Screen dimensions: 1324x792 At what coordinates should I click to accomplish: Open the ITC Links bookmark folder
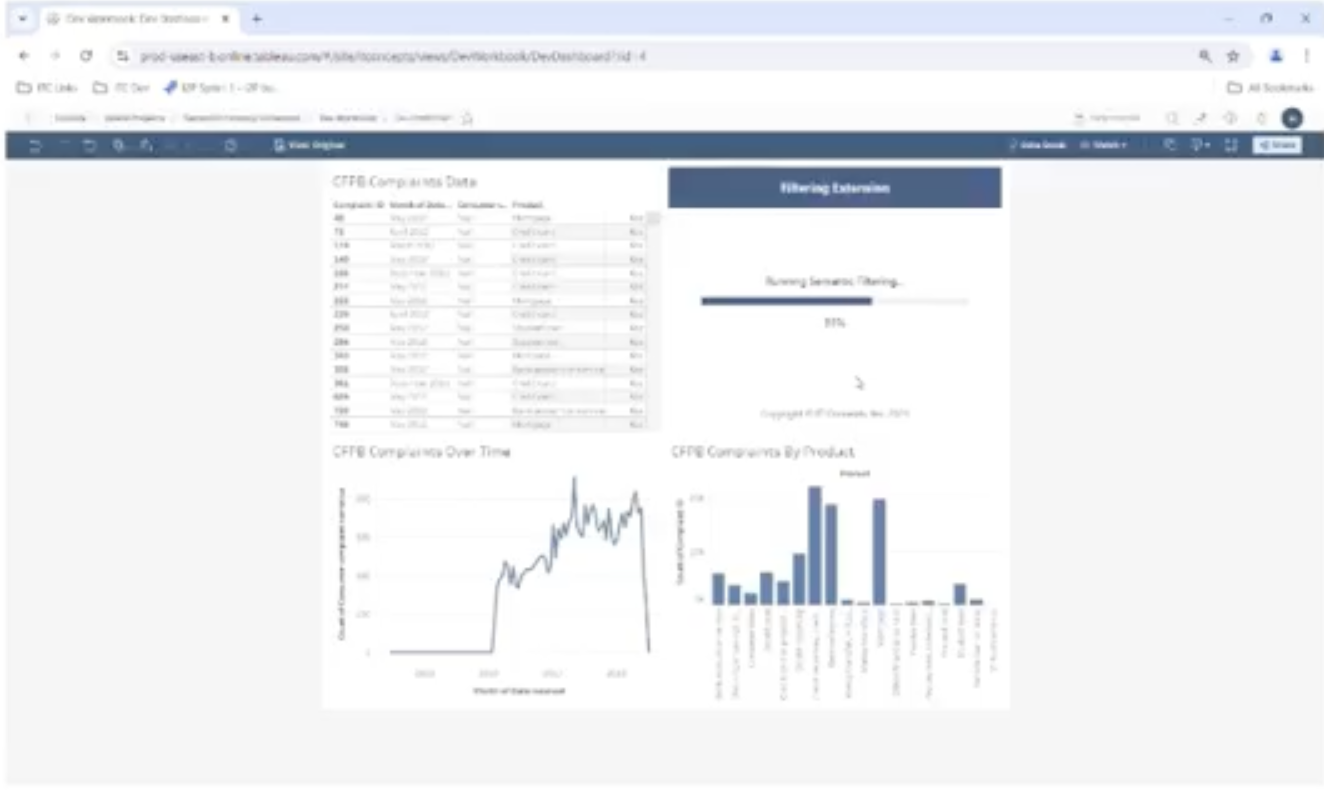click(48, 88)
